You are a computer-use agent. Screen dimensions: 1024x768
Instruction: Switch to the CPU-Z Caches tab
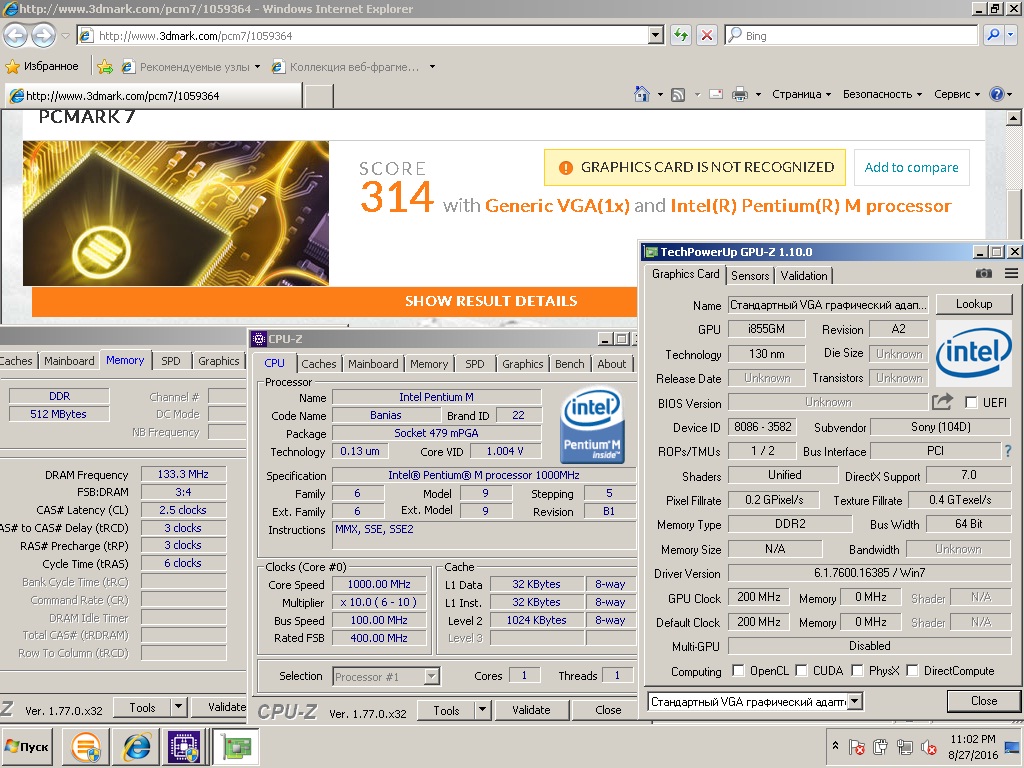coord(319,364)
